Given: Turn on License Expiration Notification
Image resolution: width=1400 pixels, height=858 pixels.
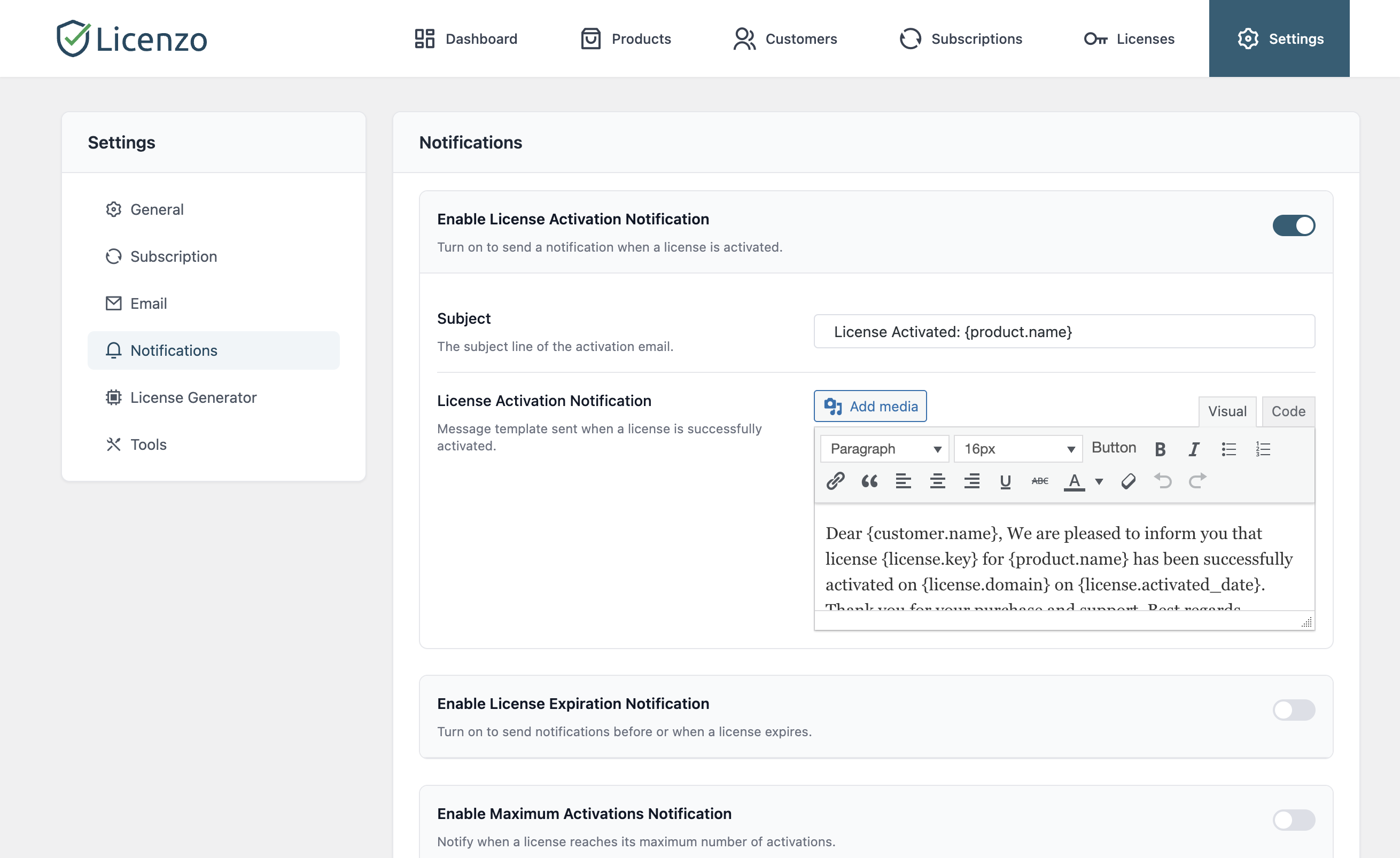Looking at the screenshot, I should coord(1294,710).
